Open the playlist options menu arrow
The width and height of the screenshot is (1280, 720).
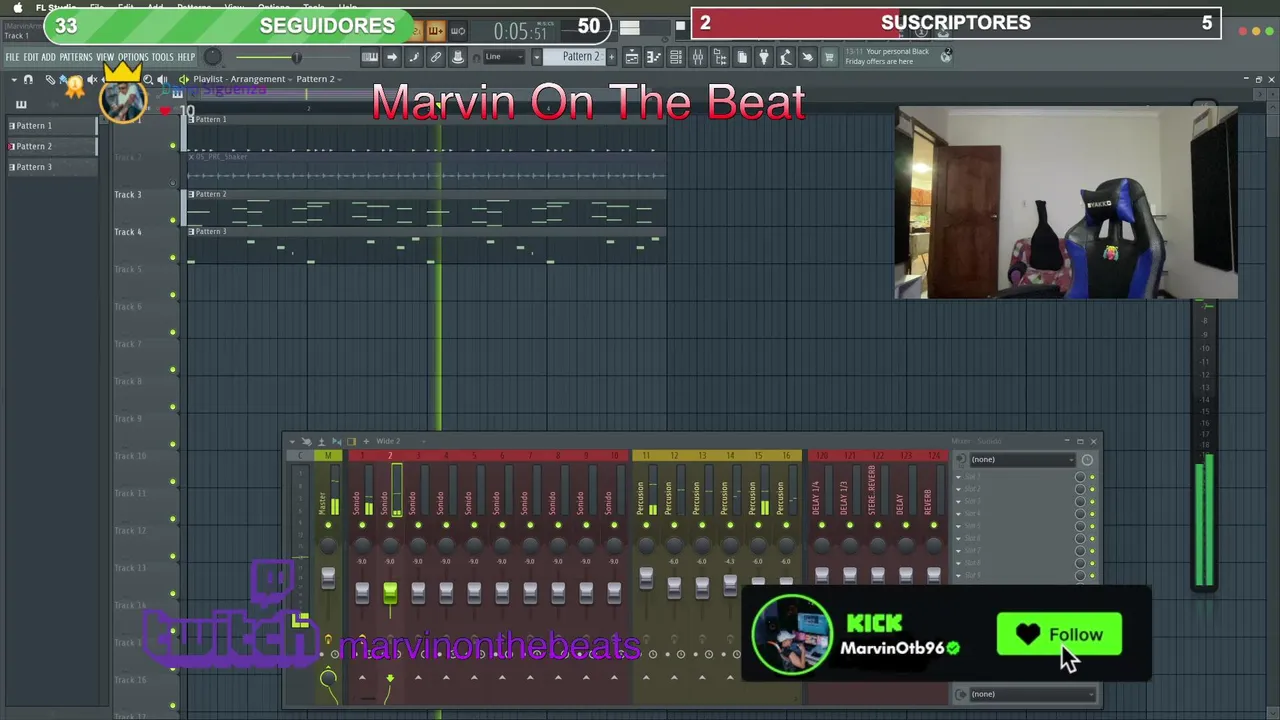[x=14, y=79]
